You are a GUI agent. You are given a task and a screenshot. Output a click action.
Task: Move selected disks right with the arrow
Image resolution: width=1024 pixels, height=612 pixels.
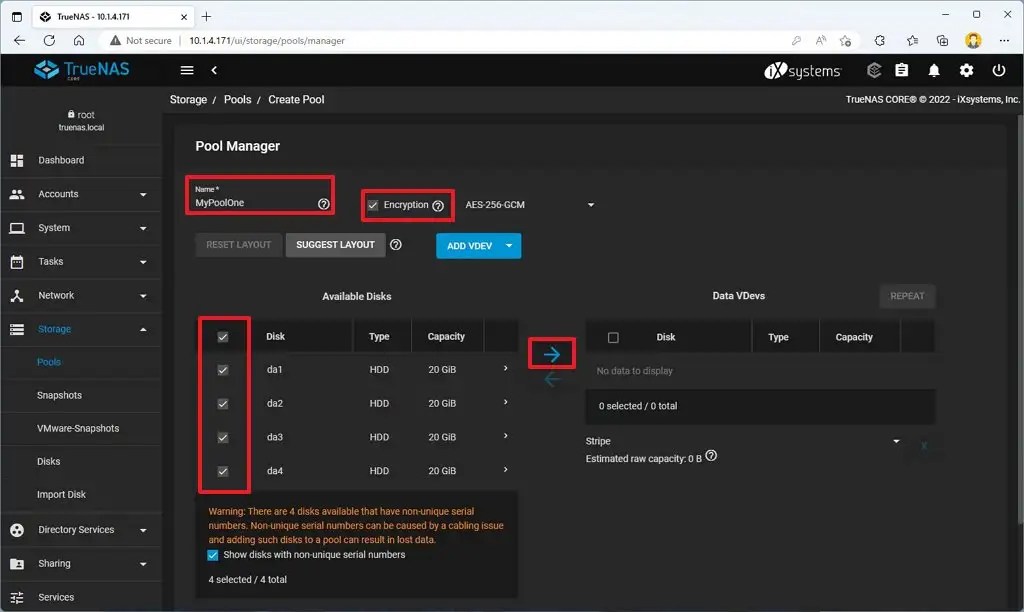[552, 352]
